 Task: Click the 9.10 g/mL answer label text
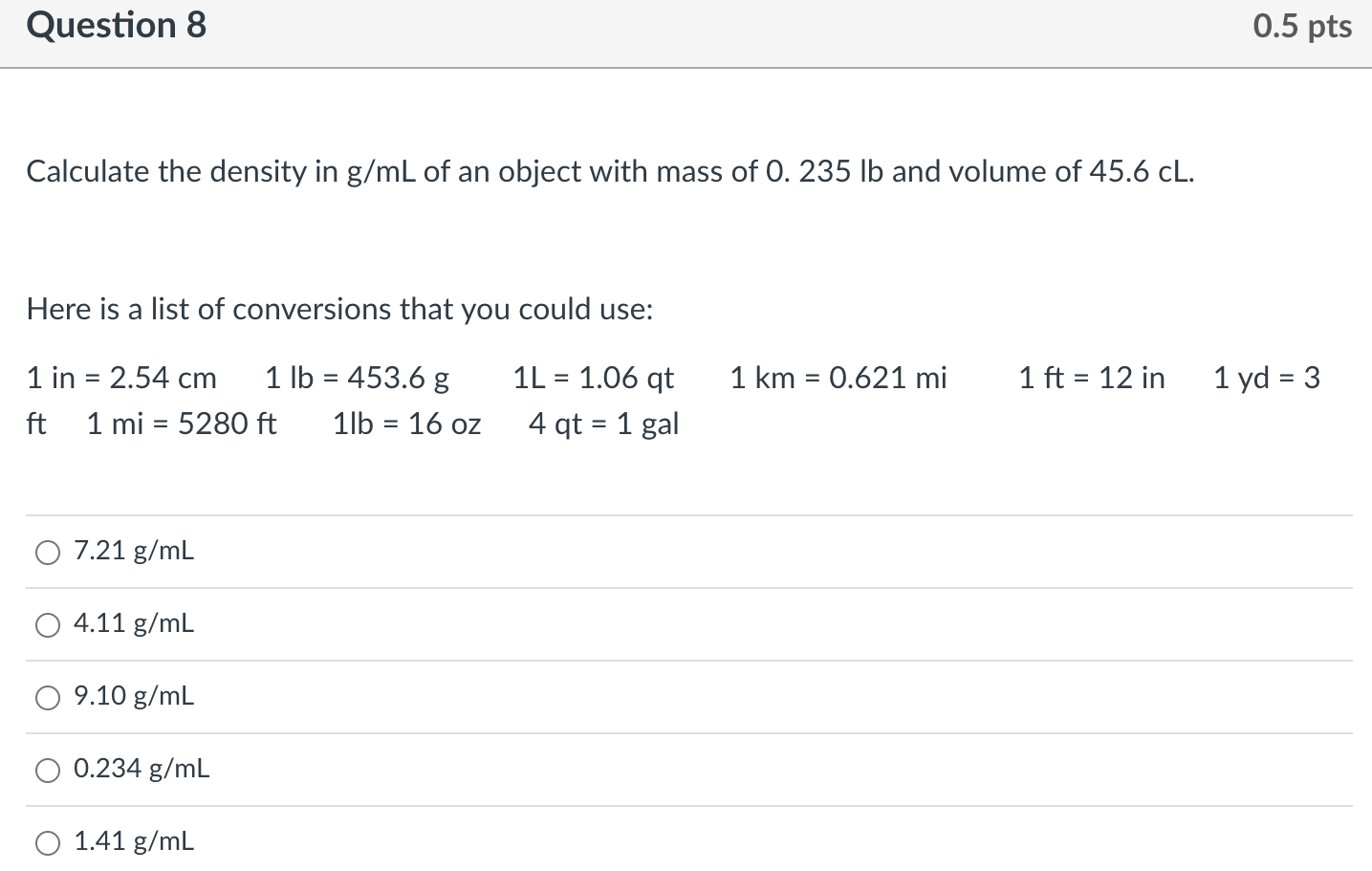133,697
